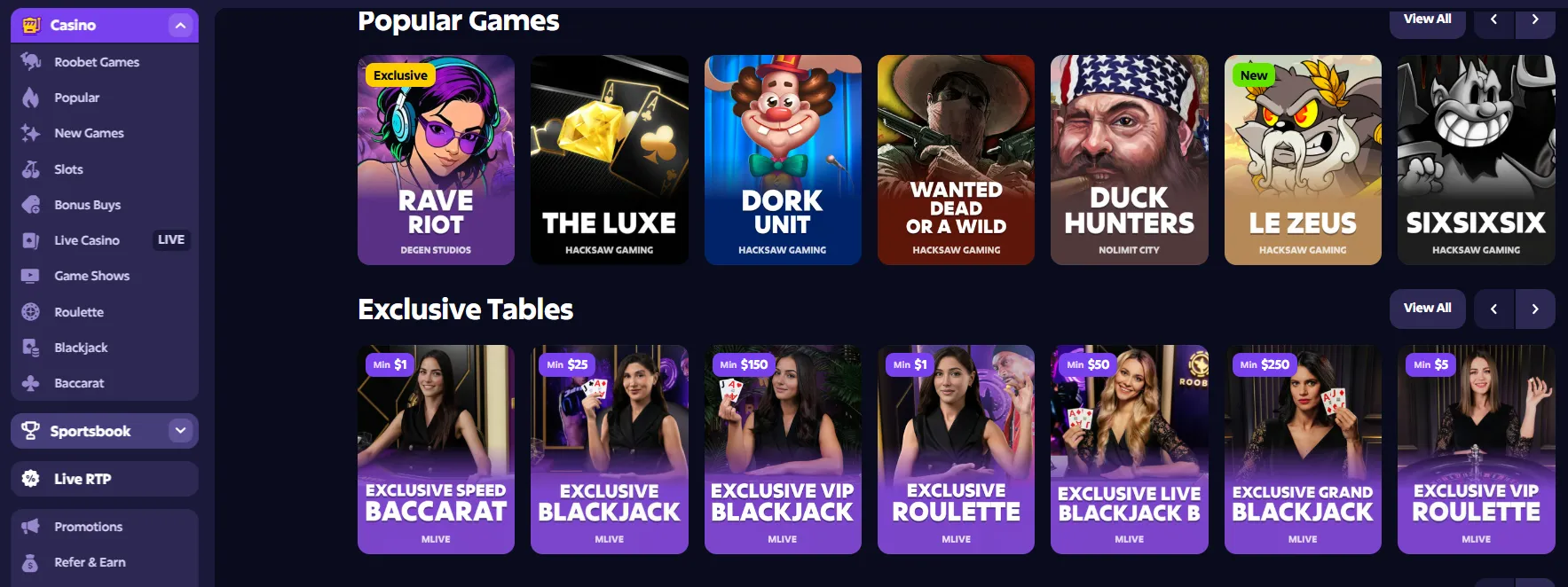1568x587 pixels.
Task: Click the Roulette wheel icon
Action: click(x=31, y=311)
